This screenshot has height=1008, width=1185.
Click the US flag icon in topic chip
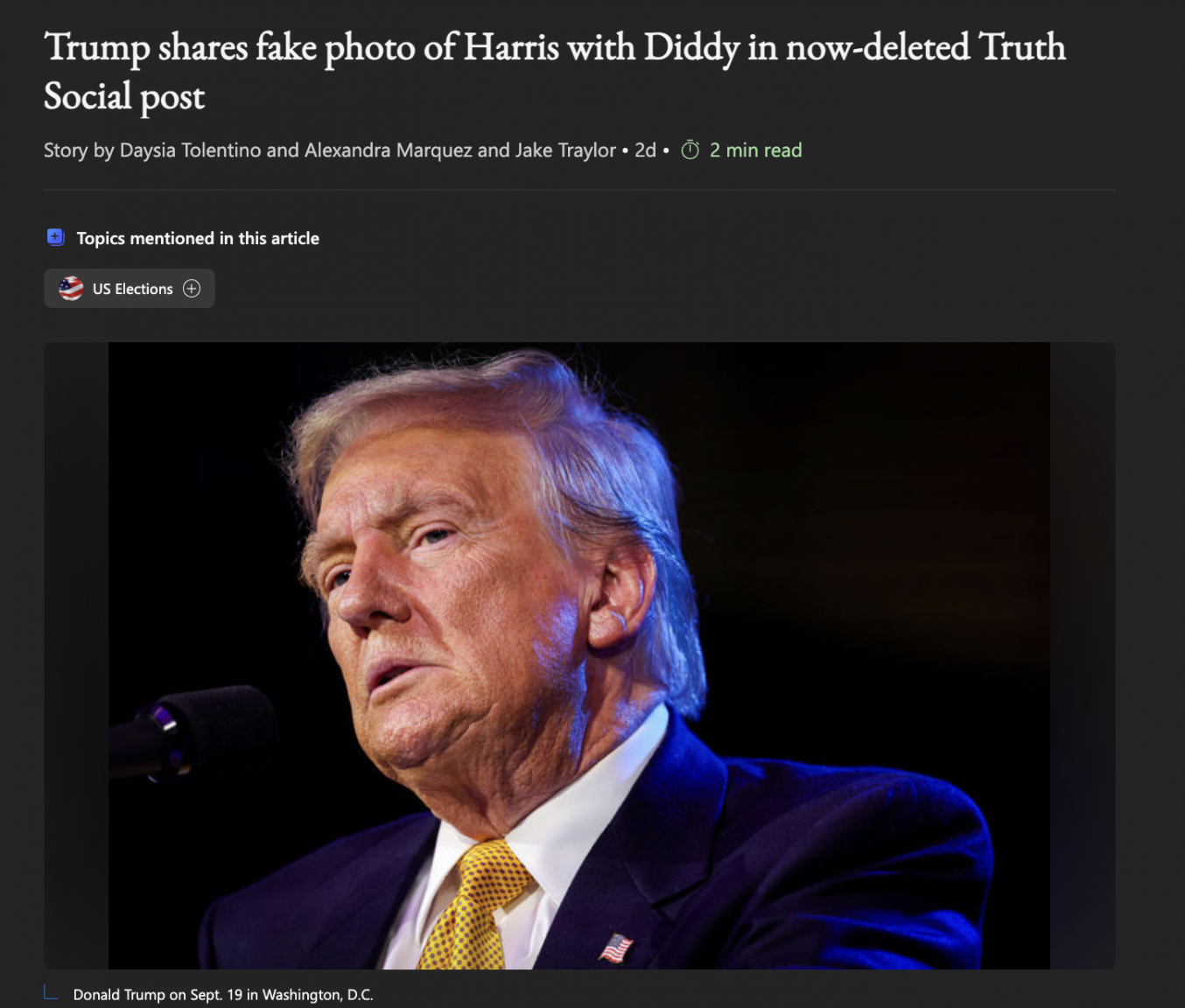click(x=71, y=289)
